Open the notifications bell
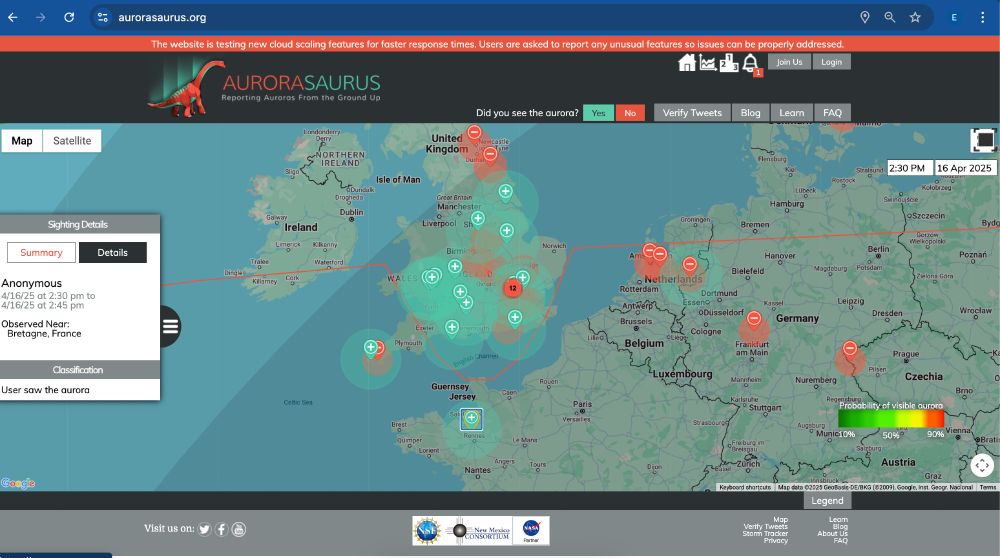This screenshot has height=558, width=1000. tap(750, 64)
